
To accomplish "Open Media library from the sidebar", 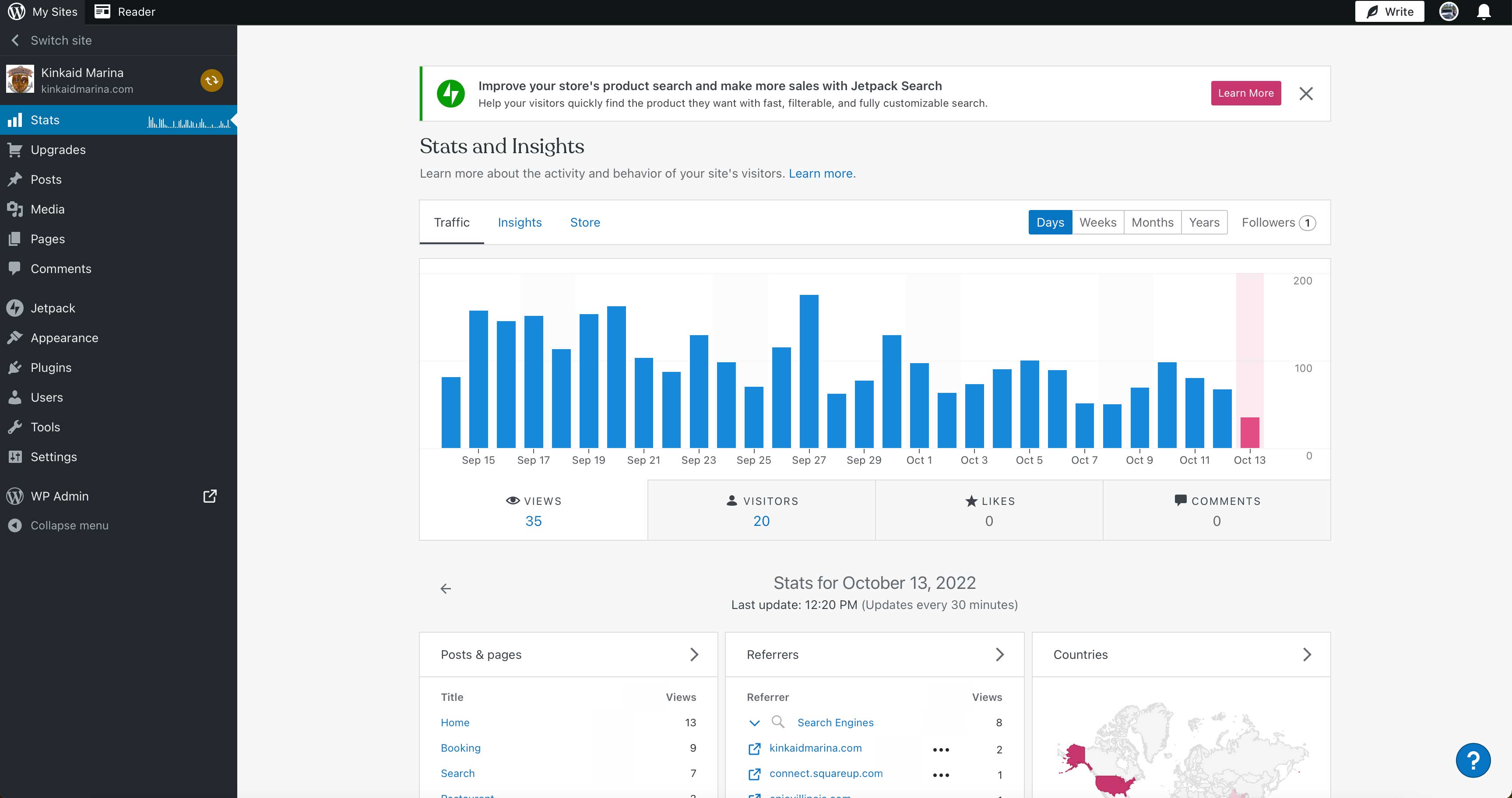I will (x=16, y=209).
